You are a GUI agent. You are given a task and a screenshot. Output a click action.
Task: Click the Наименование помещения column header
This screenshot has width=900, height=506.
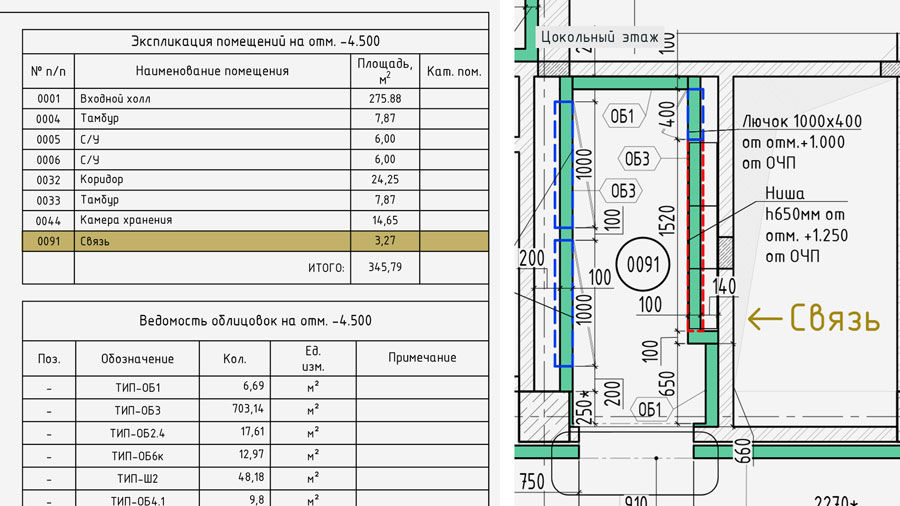pyautogui.click(x=212, y=71)
